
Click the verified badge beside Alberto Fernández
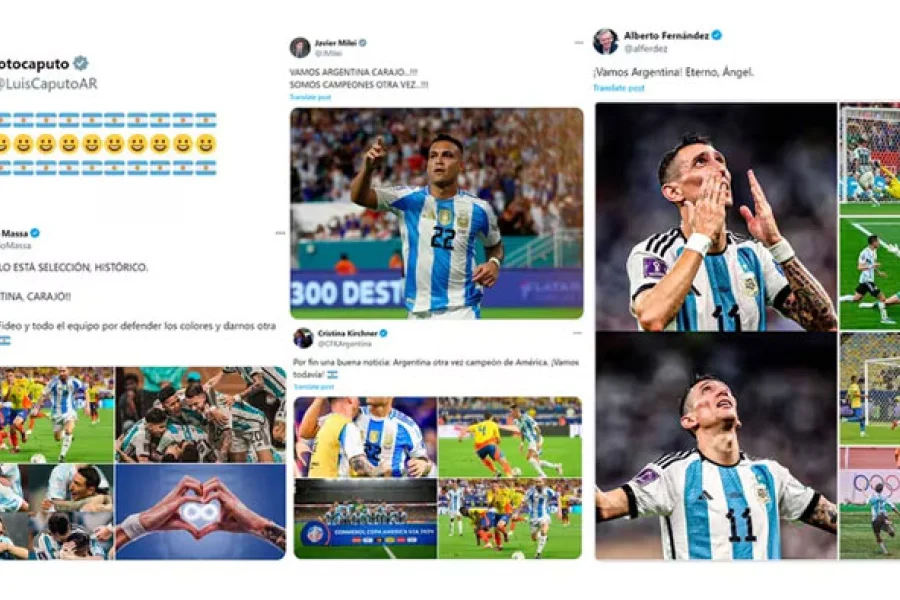[x=716, y=35]
